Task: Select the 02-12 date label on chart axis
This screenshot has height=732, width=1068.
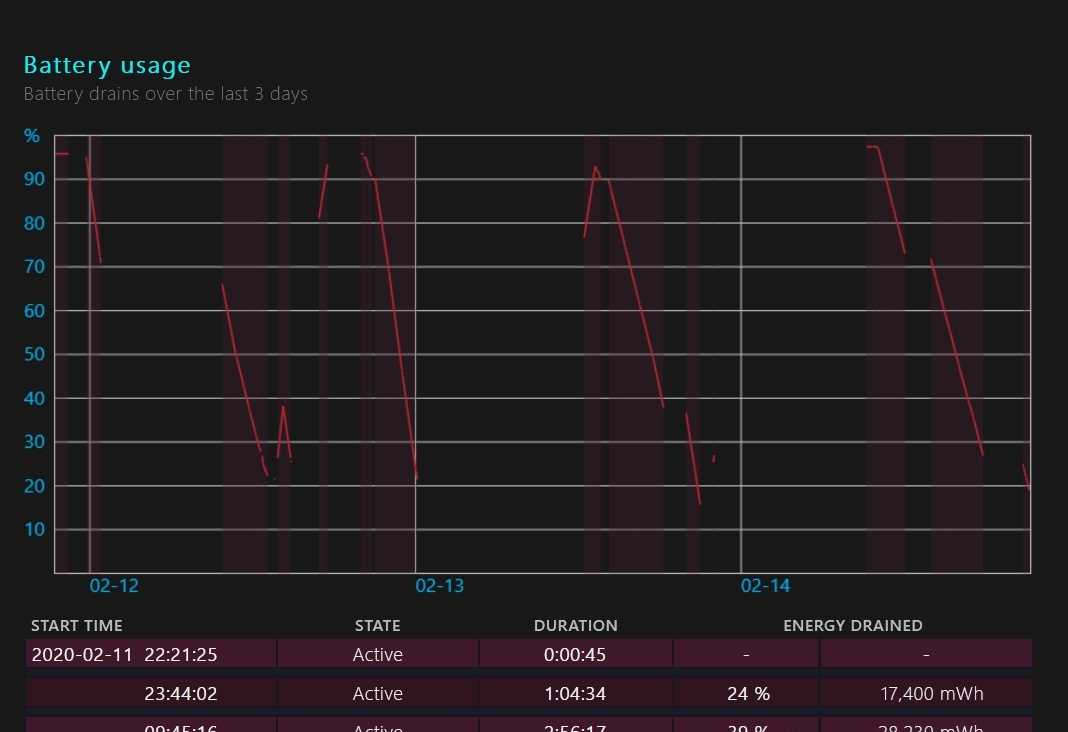Action: tap(114, 586)
